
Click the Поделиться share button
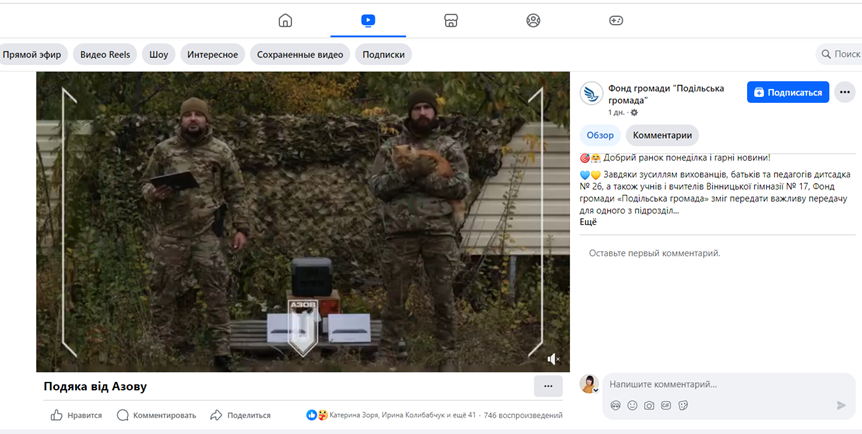[240, 415]
